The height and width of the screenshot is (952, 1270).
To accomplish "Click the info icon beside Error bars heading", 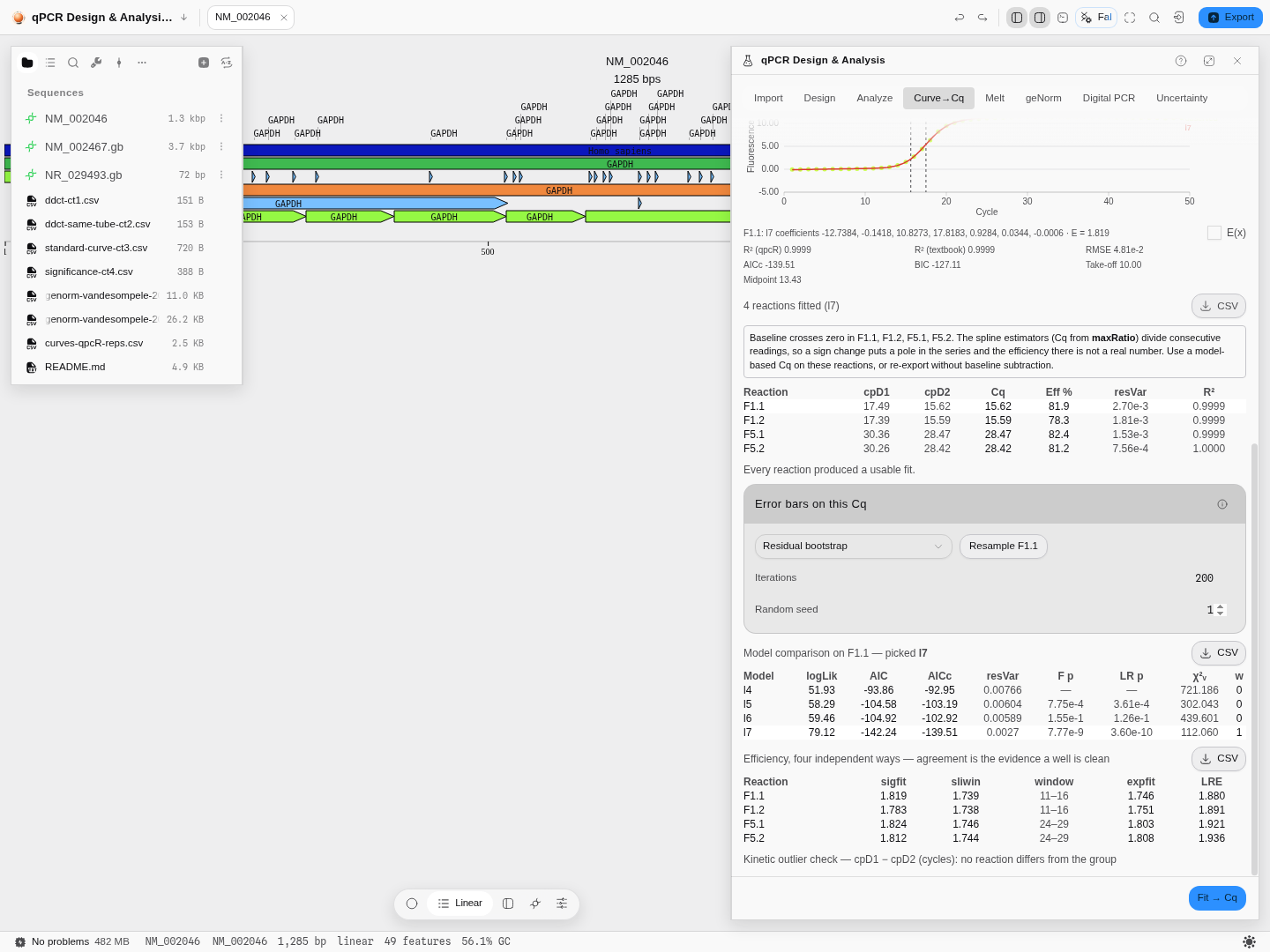I will 1222,504.
